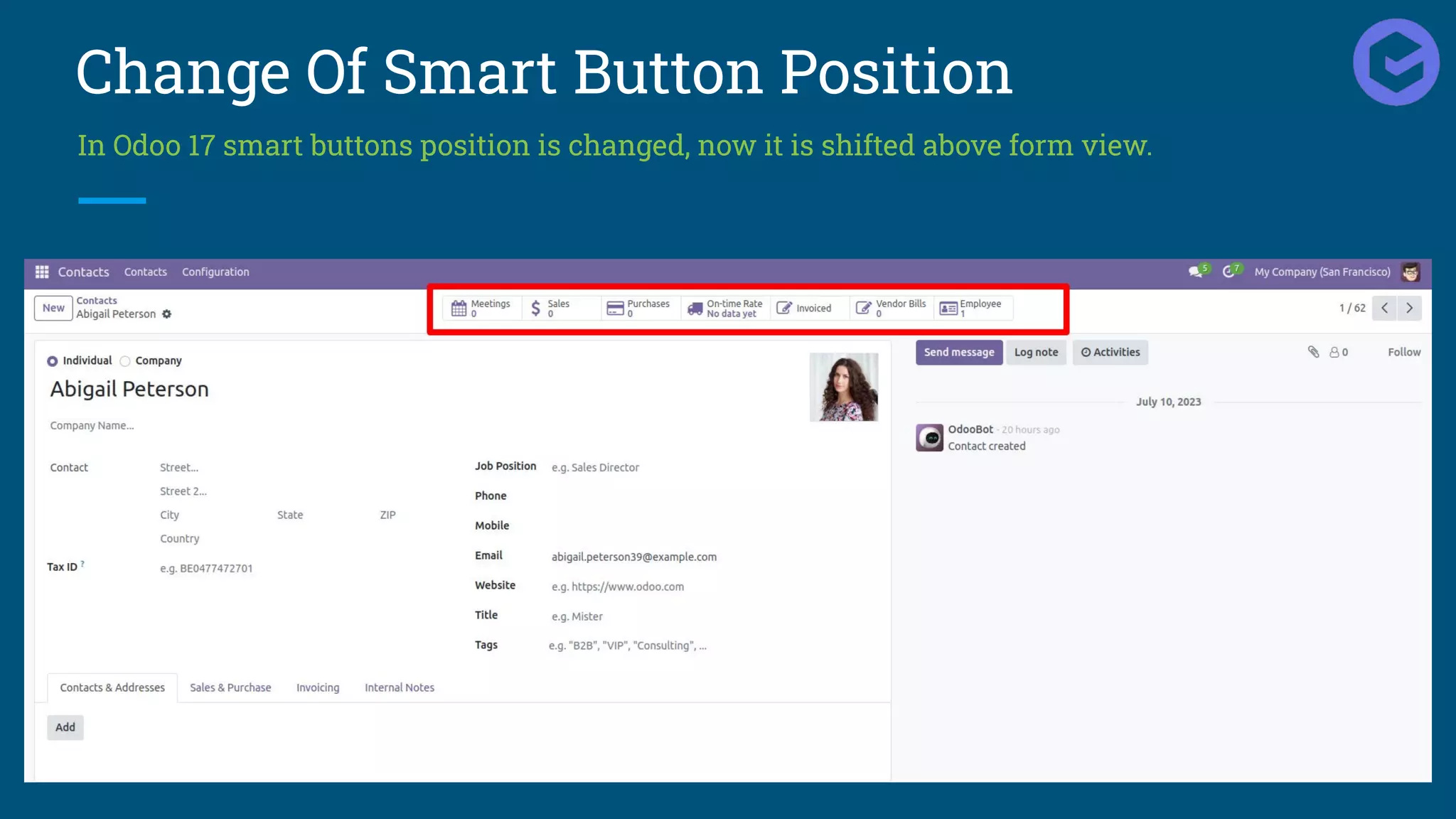Select the Individual radio button
Screen dimensions: 1456x819
pyautogui.click(x=53, y=361)
